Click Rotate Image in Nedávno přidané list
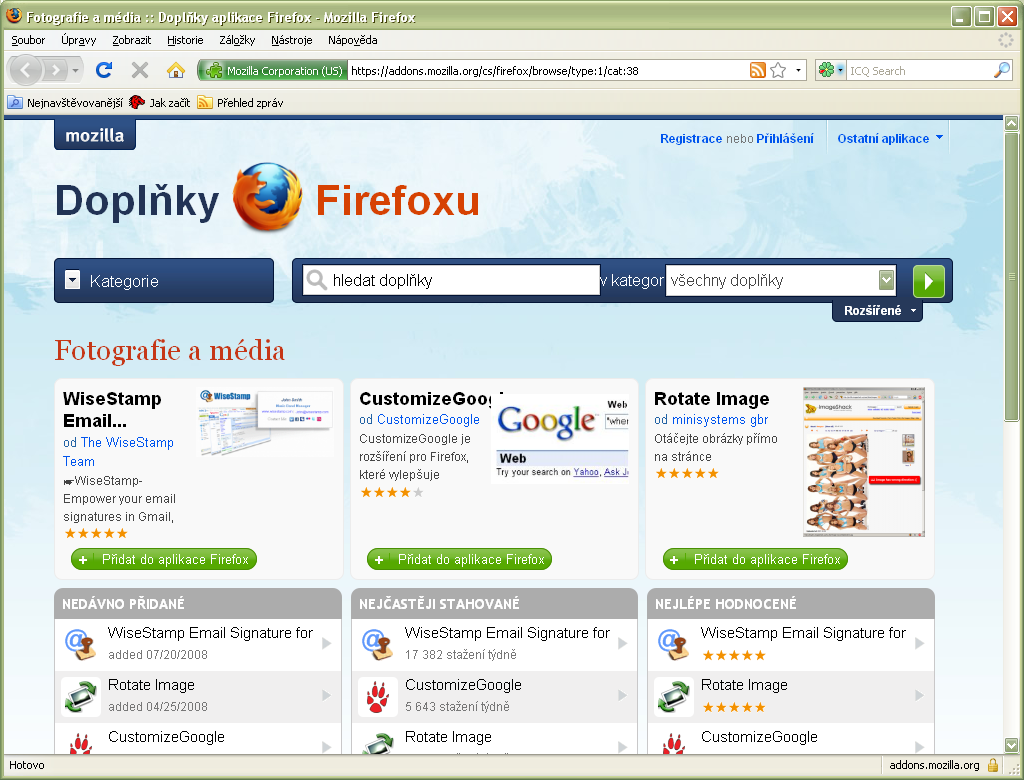Viewport: 1024px width, 780px height. click(152, 685)
